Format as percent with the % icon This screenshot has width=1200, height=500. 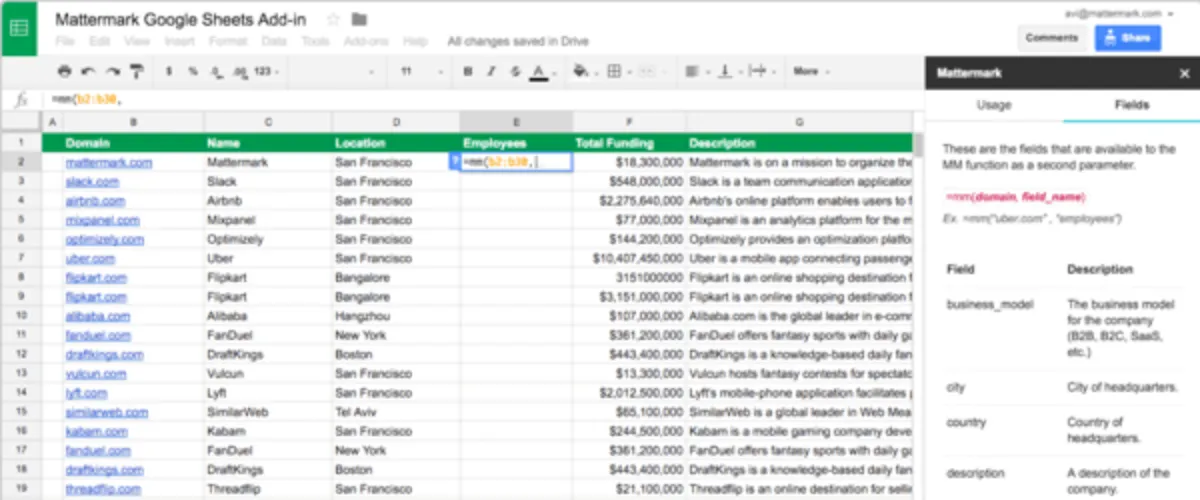(x=192, y=71)
